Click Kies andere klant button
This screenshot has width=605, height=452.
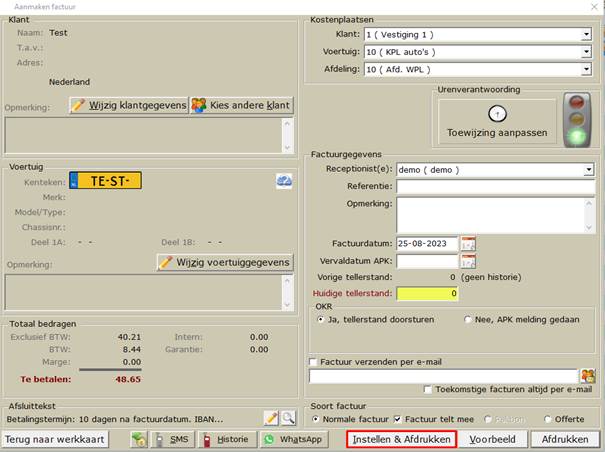tap(242, 105)
